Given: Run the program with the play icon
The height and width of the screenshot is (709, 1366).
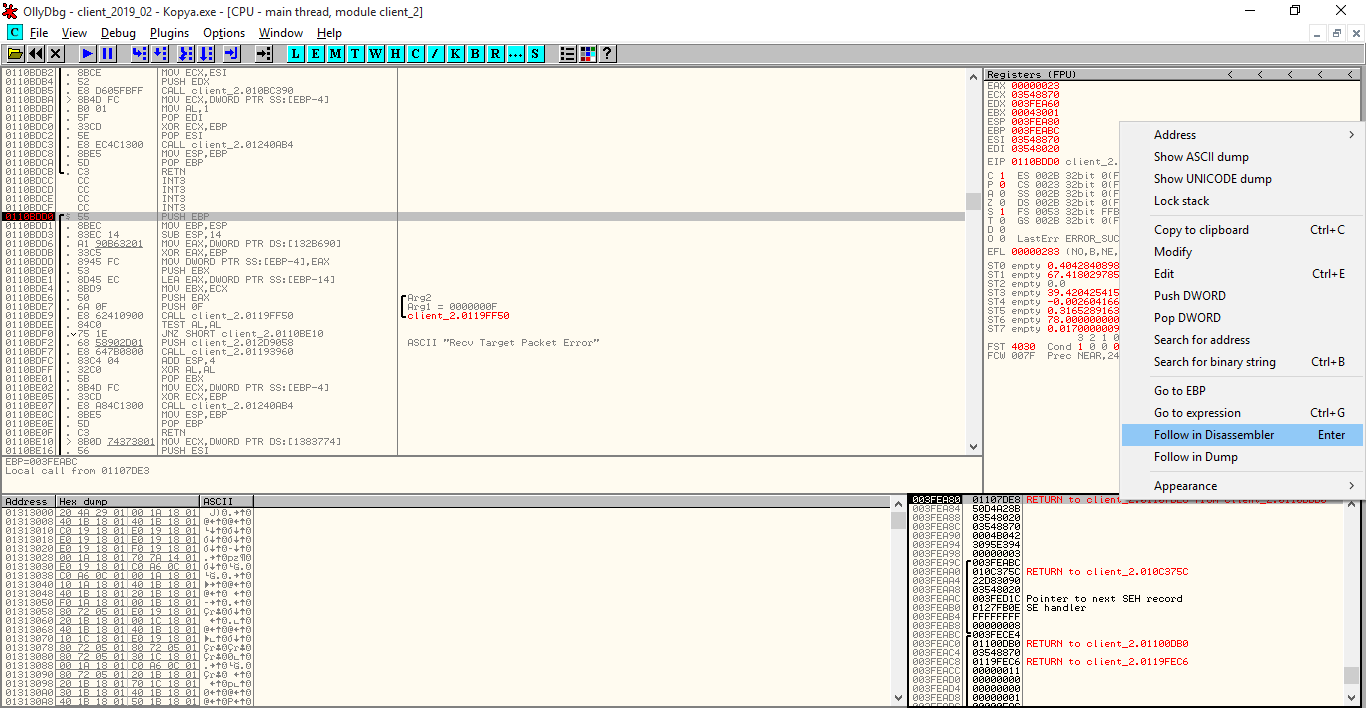Looking at the screenshot, I should tap(87, 53).
